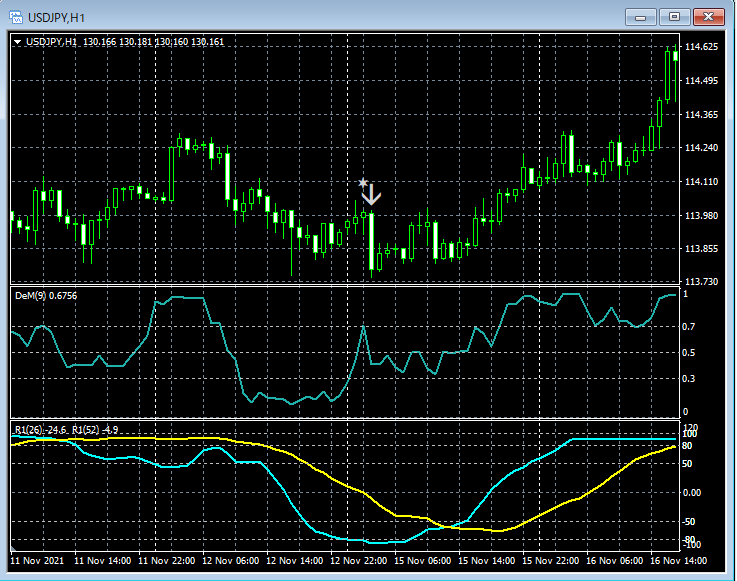Click the 11 Nov 22:00 time label
Screen dimensions: 737x581
[166, 560]
